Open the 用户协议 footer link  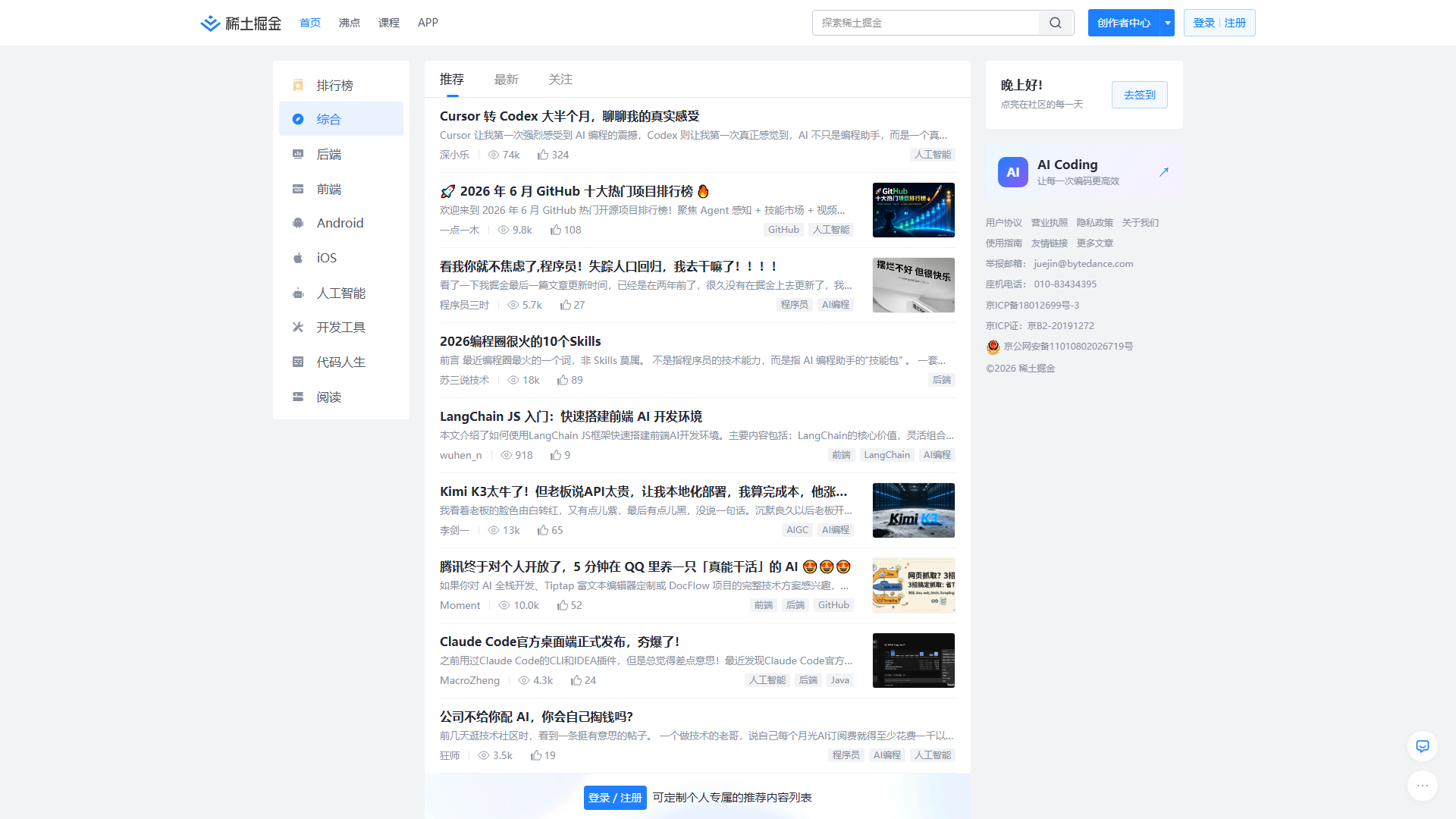(1004, 223)
